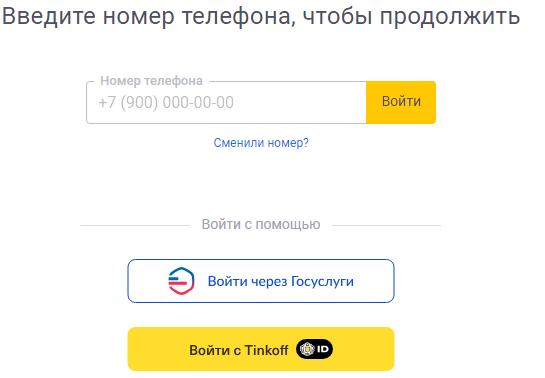The image size is (545, 378).
Task: Click the "Номер телефона" field label
Action: (x=151, y=81)
